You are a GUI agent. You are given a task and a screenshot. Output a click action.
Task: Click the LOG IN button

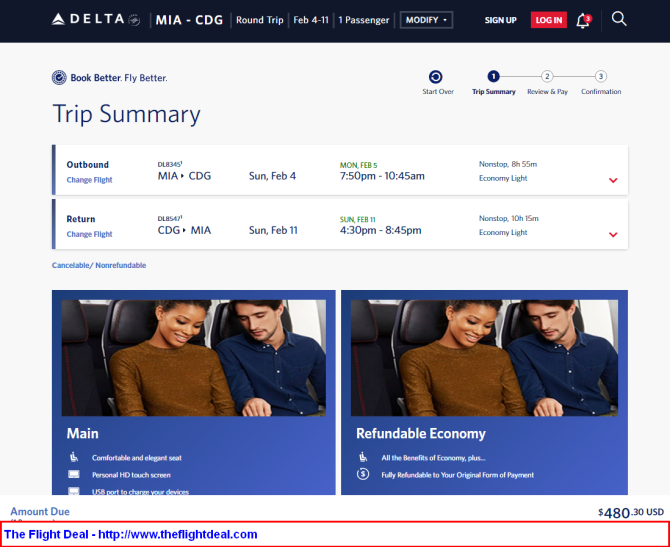click(x=549, y=20)
